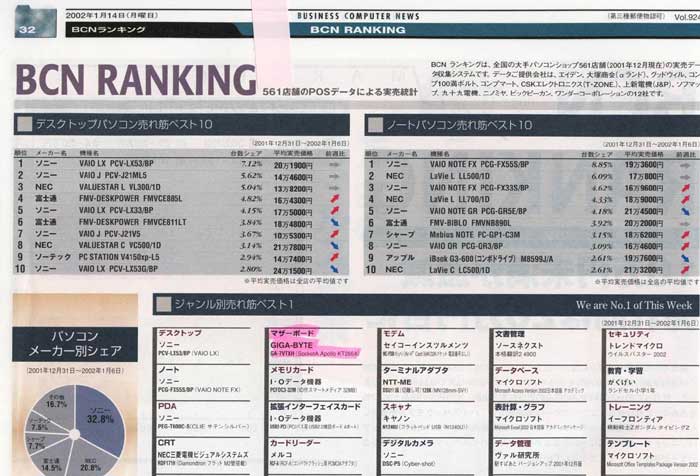The height and width of the screenshot is (476, 700).
Task: Click the page number 32 badge
Action: pyautogui.click(x=28, y=31)
